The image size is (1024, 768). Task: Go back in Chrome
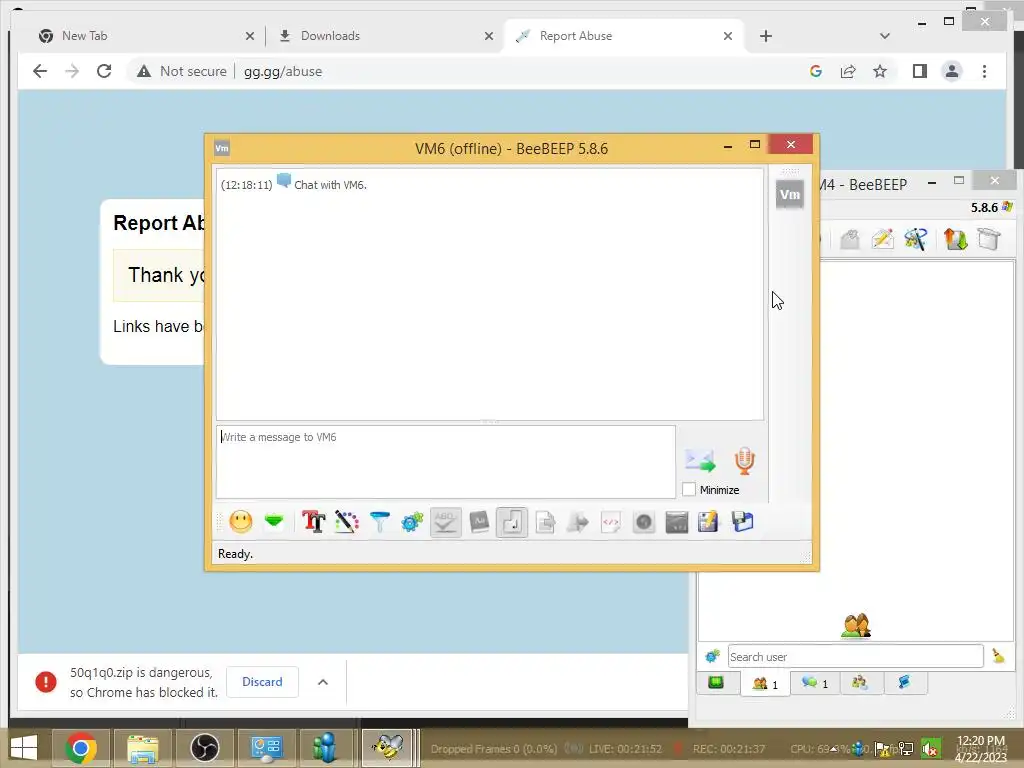tap(40, 71)
